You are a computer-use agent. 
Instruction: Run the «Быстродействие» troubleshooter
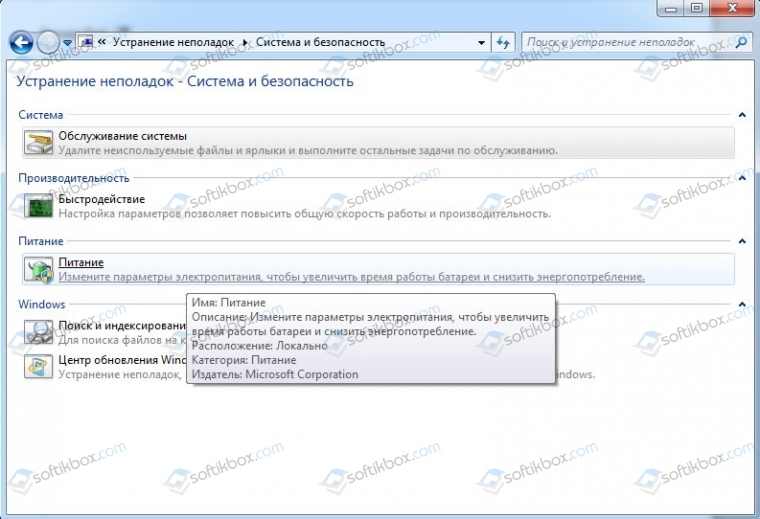(x=102, y=199)
